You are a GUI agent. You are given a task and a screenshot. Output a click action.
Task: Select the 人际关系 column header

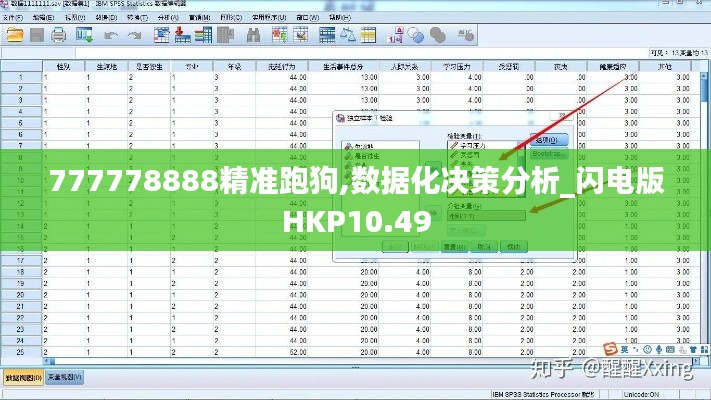point(404,67)
